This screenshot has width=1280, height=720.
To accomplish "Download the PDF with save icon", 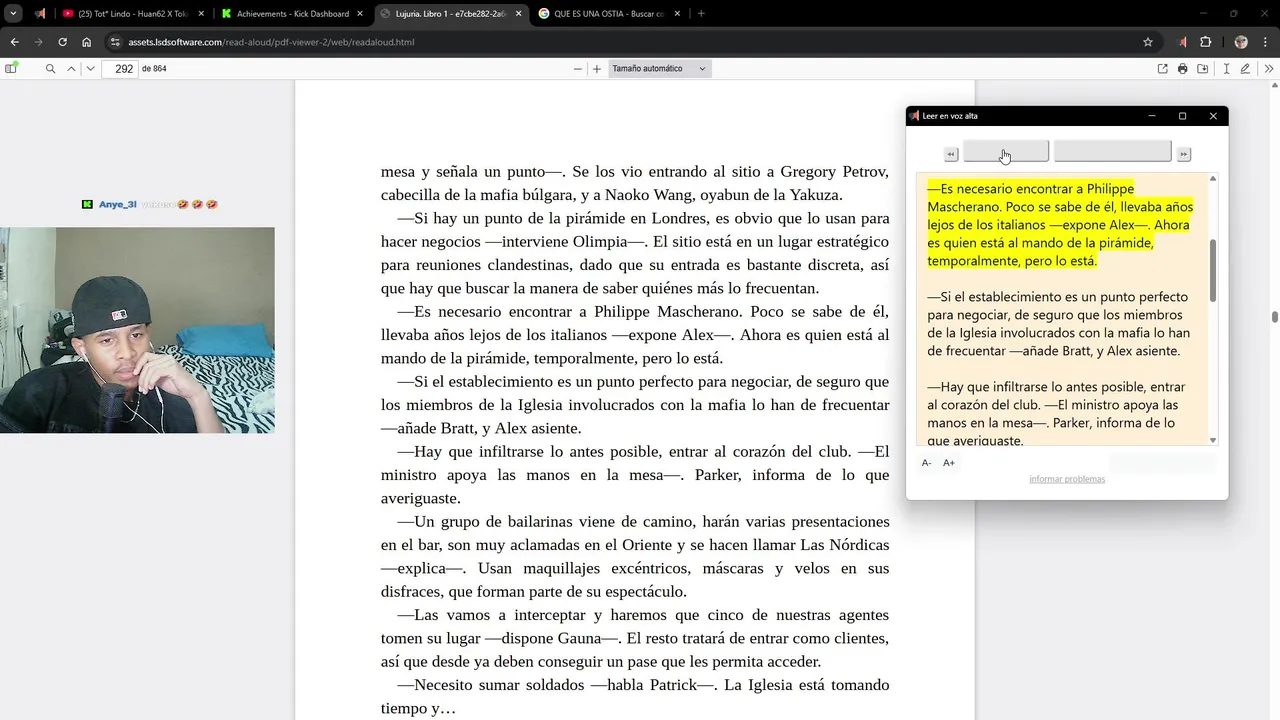I will coord(1203,69).
